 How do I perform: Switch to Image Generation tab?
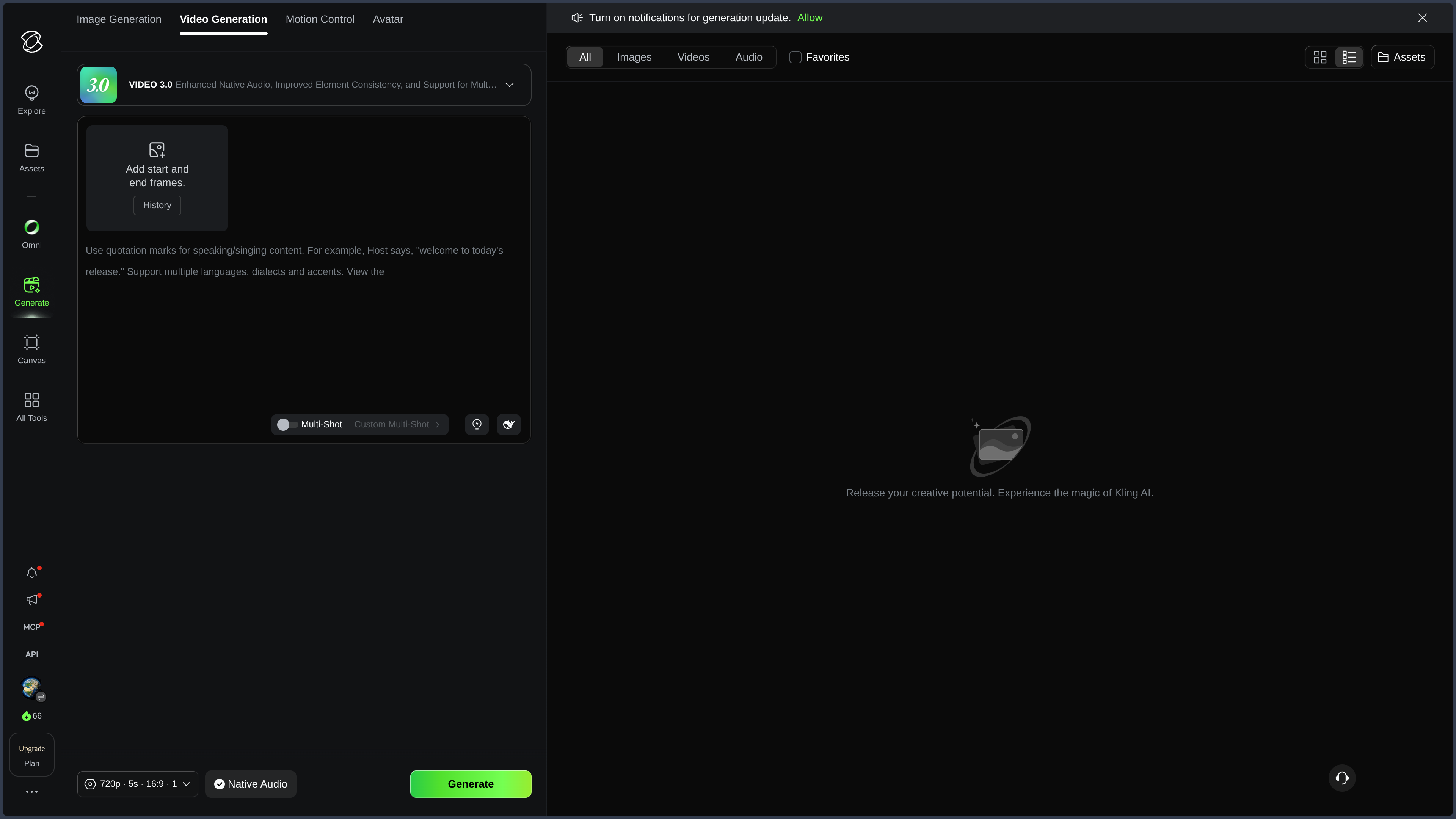point(119,19)
